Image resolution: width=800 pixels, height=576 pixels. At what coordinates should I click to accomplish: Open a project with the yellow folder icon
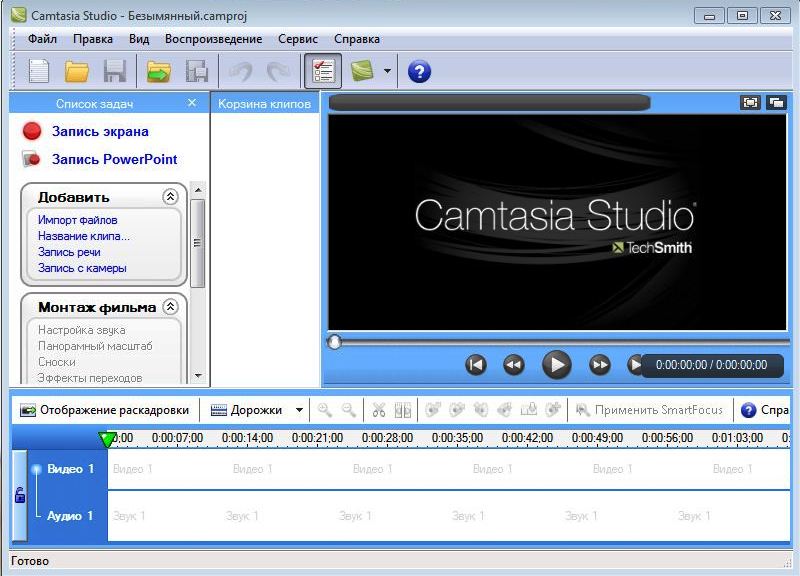point(77,71)
